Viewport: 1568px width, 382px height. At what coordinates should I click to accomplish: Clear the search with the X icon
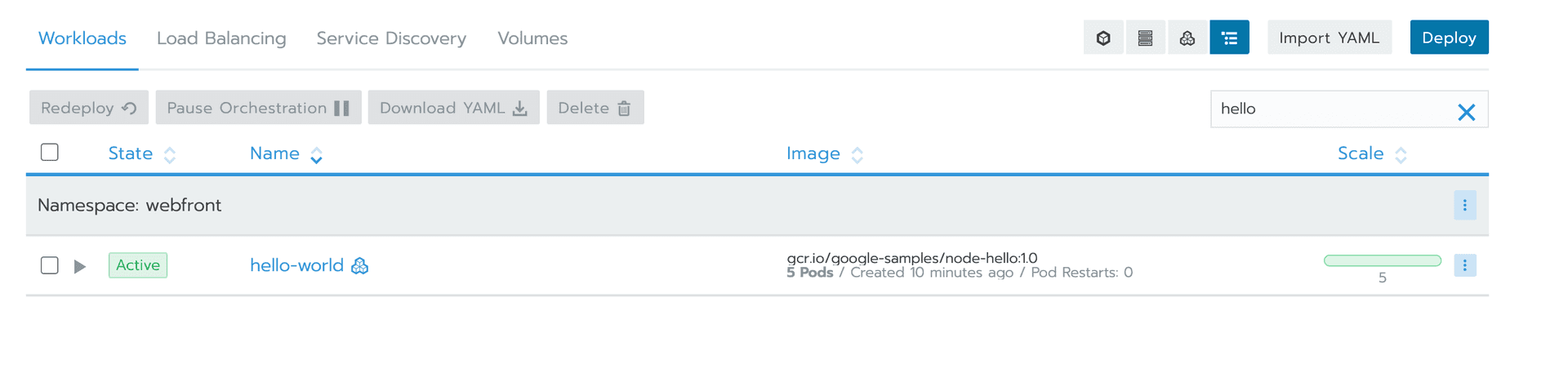pos(1466,112)
